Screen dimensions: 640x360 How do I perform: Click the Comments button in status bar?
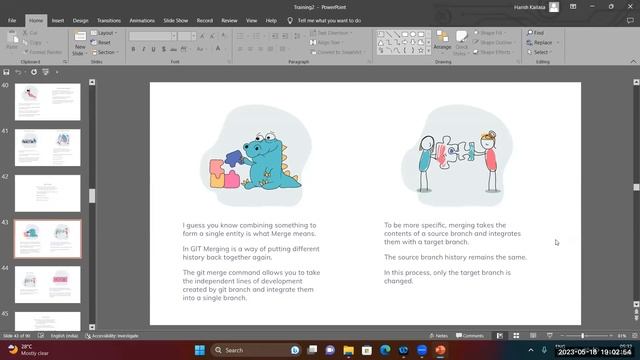(470, 336)
